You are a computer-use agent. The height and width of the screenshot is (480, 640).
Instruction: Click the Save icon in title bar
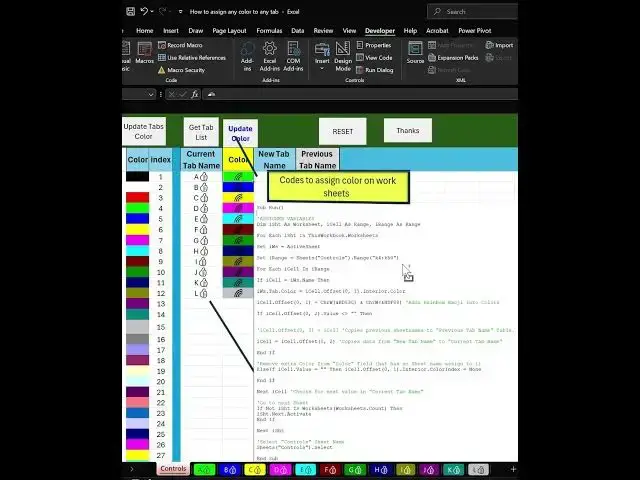click(131, 11)
